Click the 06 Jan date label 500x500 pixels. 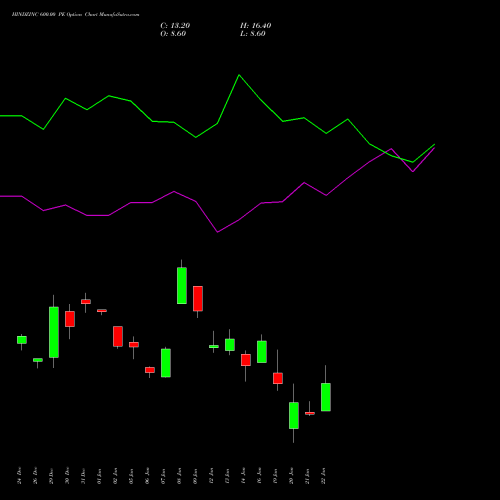[147, 476]
